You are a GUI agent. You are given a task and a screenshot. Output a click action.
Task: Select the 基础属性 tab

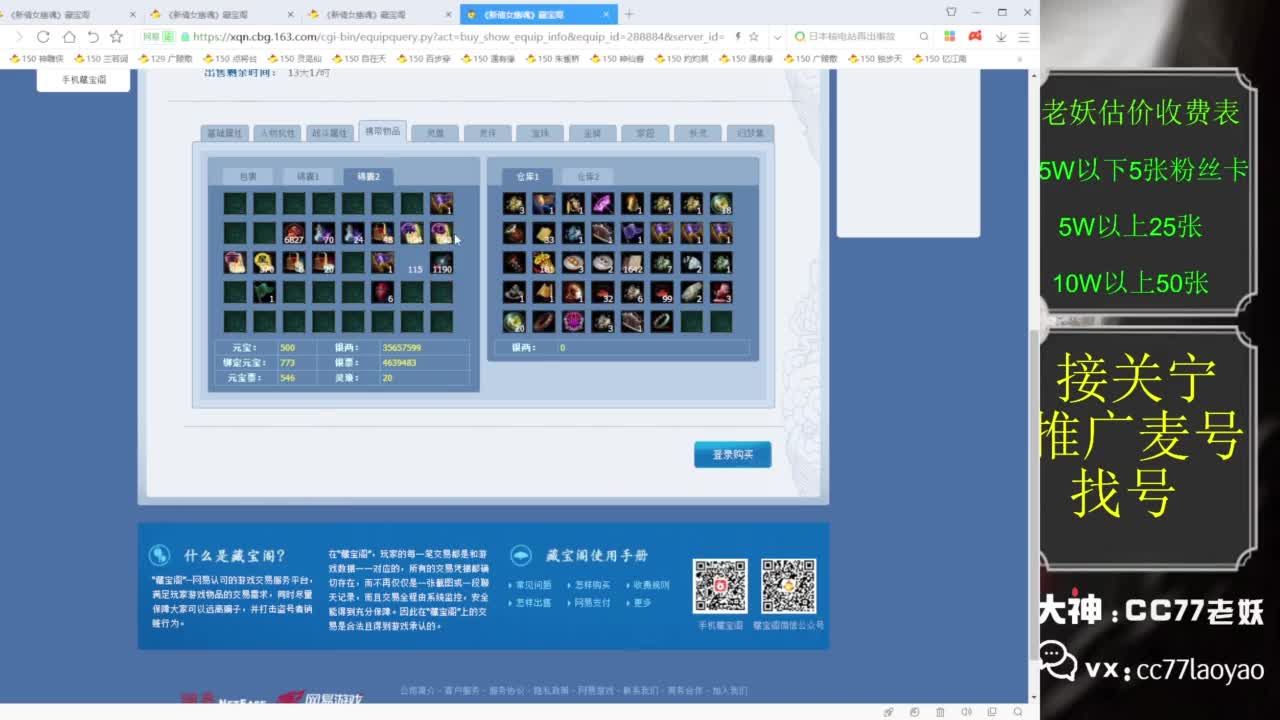pyautogui.click(x=223, y=133)
